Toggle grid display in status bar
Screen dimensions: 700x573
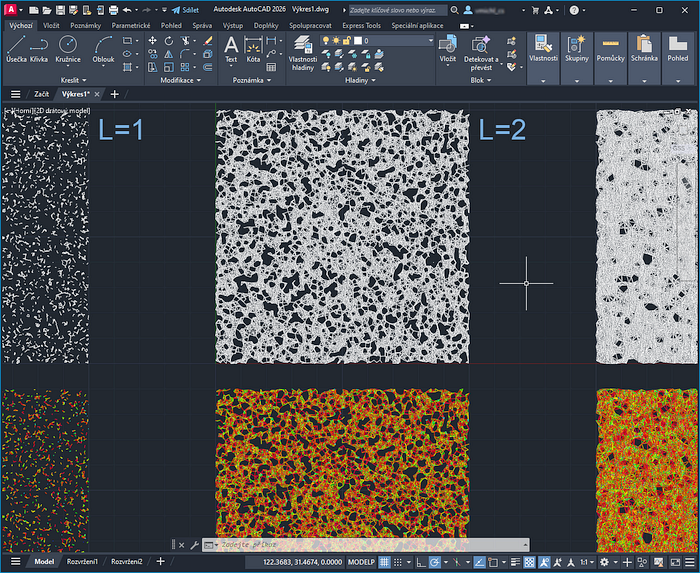click(384, 563)
